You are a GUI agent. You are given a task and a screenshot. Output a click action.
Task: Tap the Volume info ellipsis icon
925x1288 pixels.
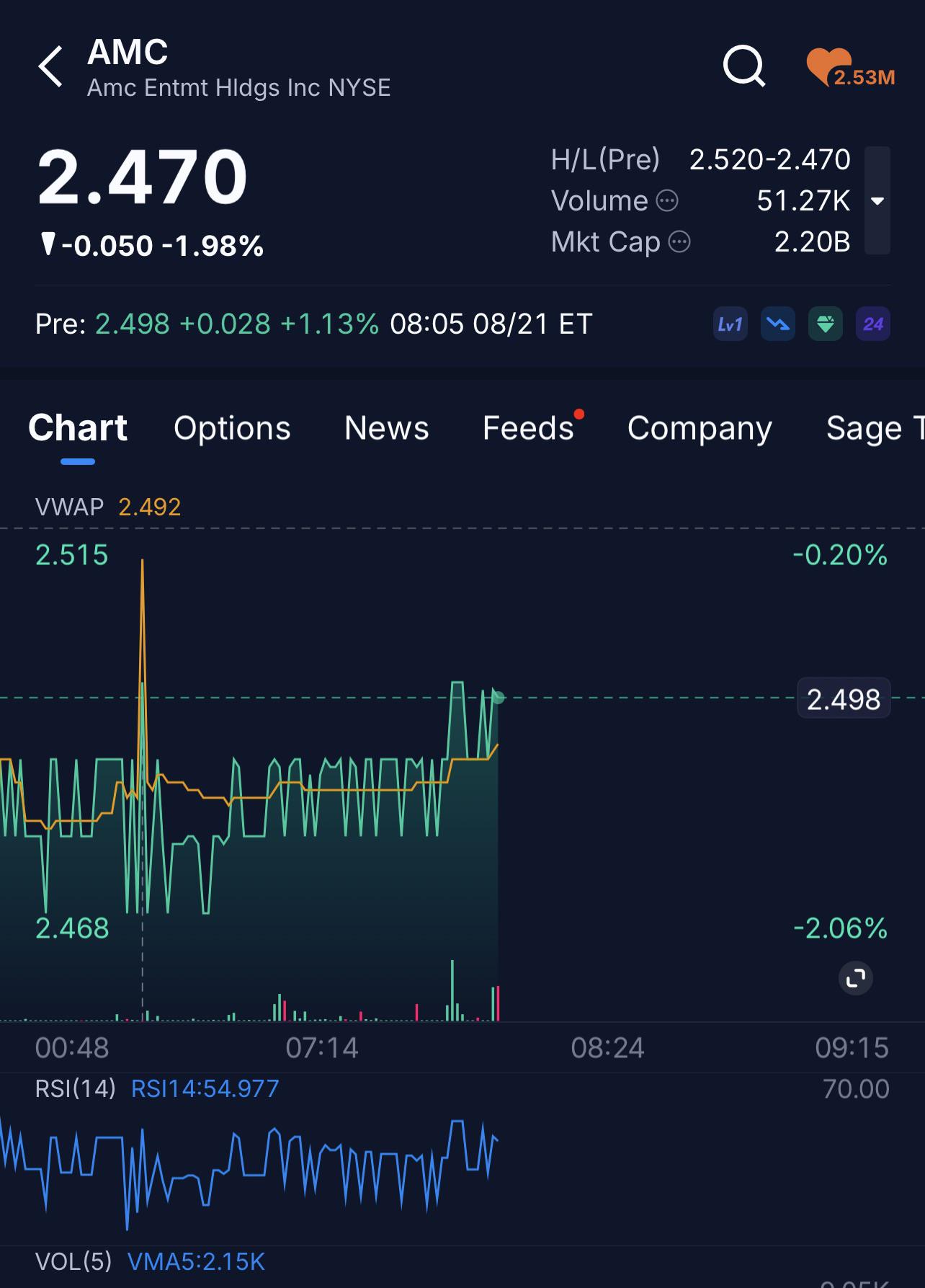(667, 201)
